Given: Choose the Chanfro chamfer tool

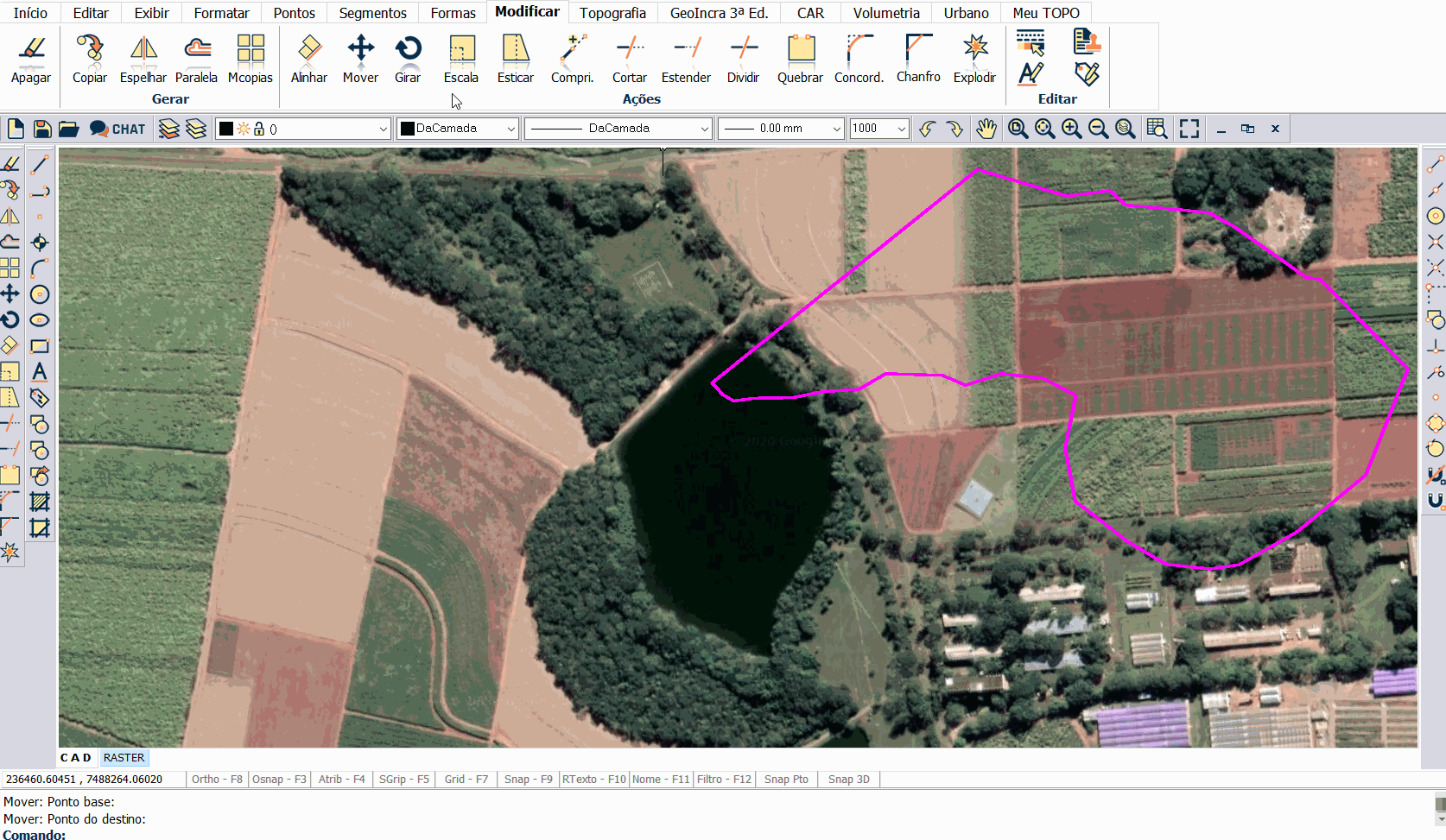Looking at the screenshot, I should click(918, 59).
